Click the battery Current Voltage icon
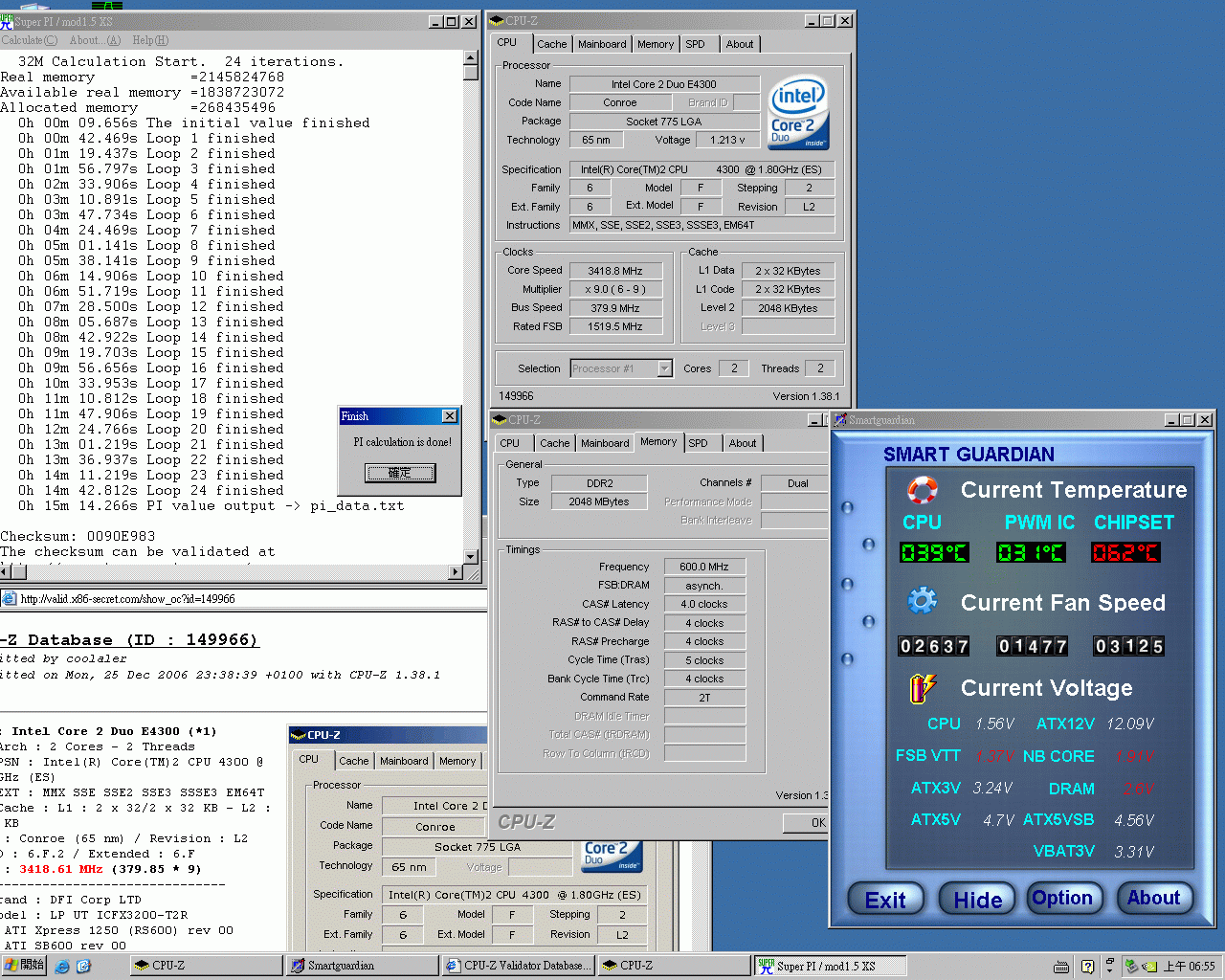Viewport: 1225px width, 980px height. pos(923,687)
